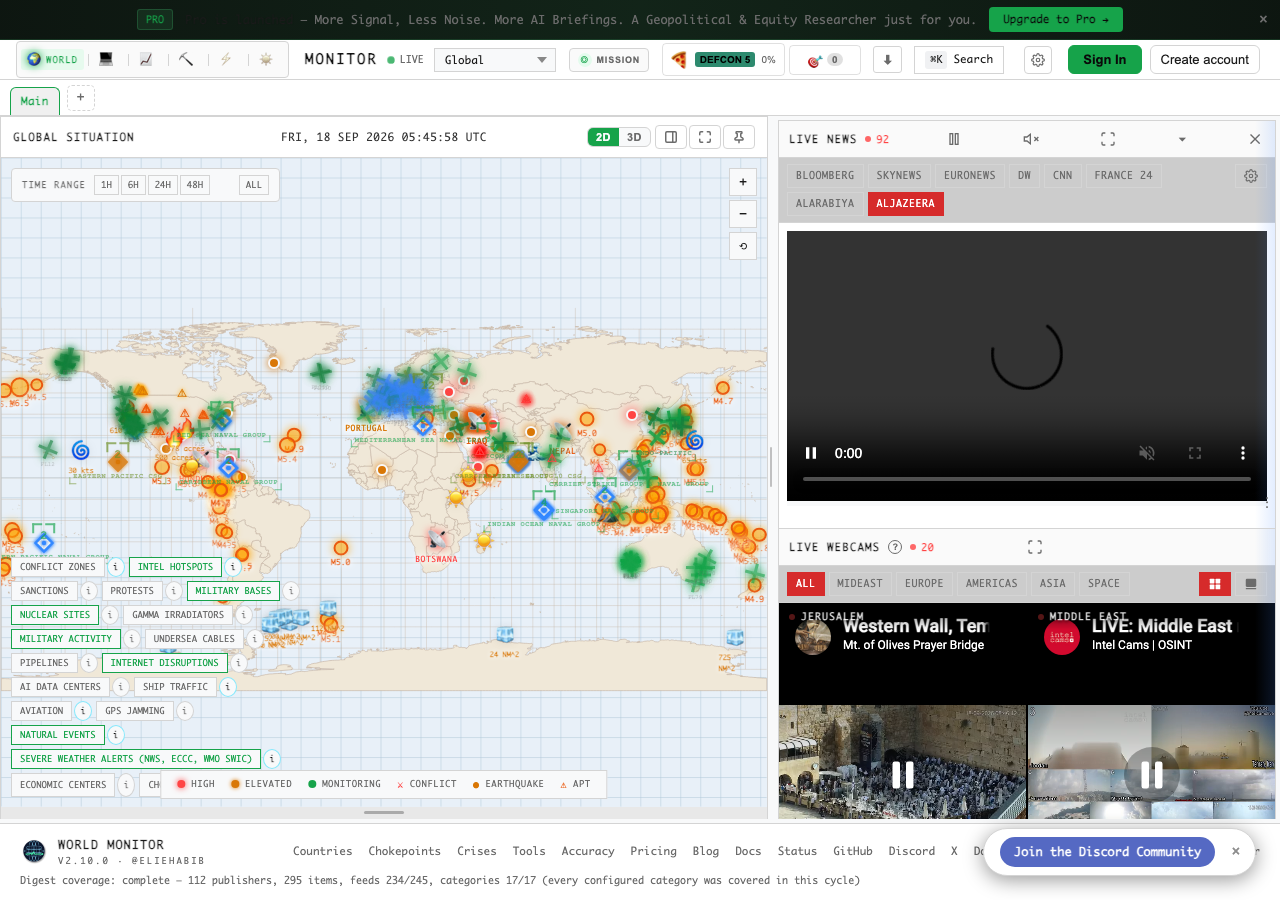This screenshot has height=900, width=1280.
Task: Filter webcams to Mideast
Action: [860, 584]
